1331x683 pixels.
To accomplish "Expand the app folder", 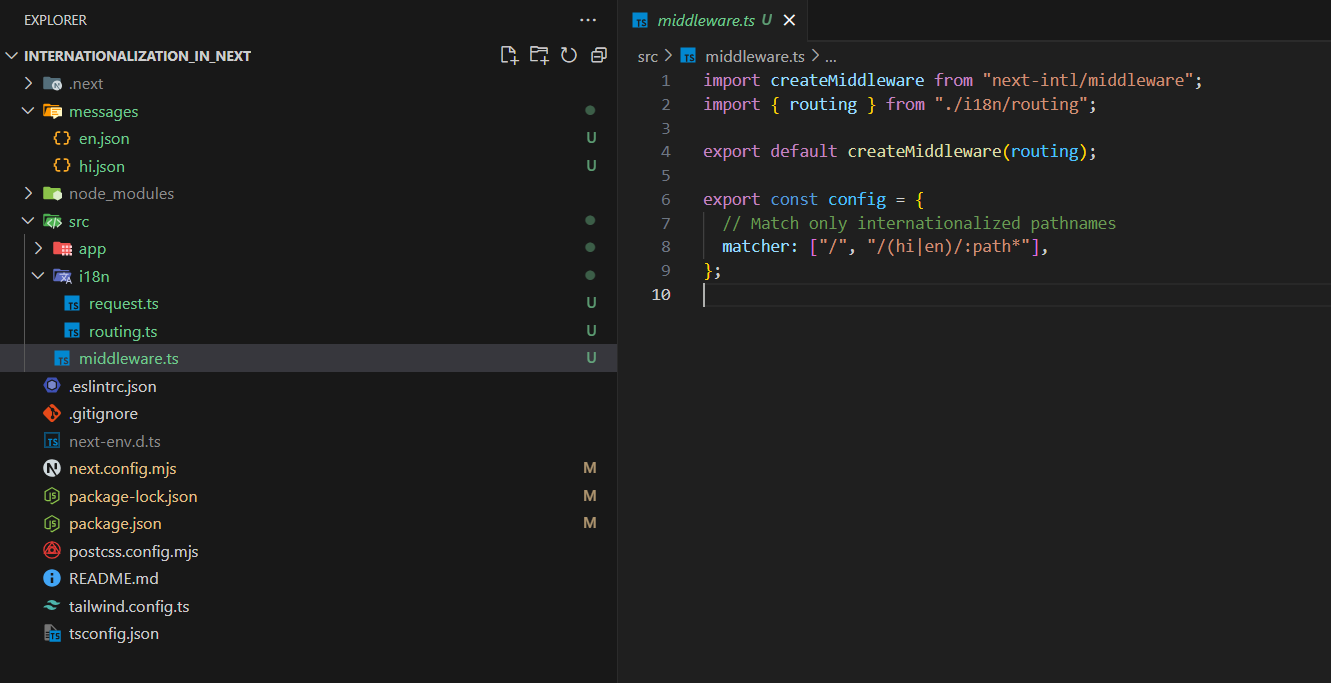I will pos(38,249).
